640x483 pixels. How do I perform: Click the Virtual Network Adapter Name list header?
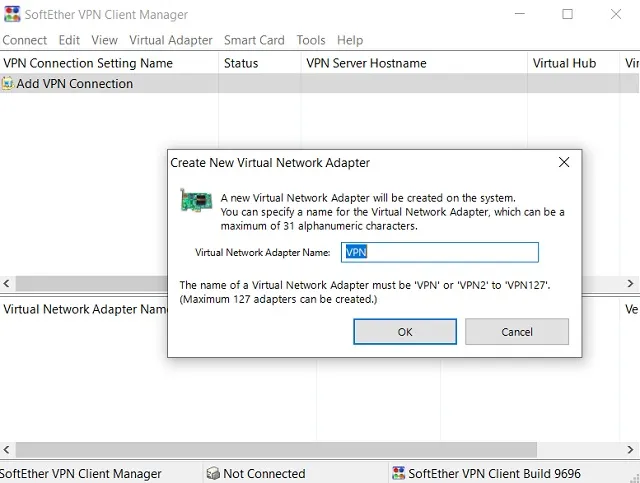pos(84,309)
